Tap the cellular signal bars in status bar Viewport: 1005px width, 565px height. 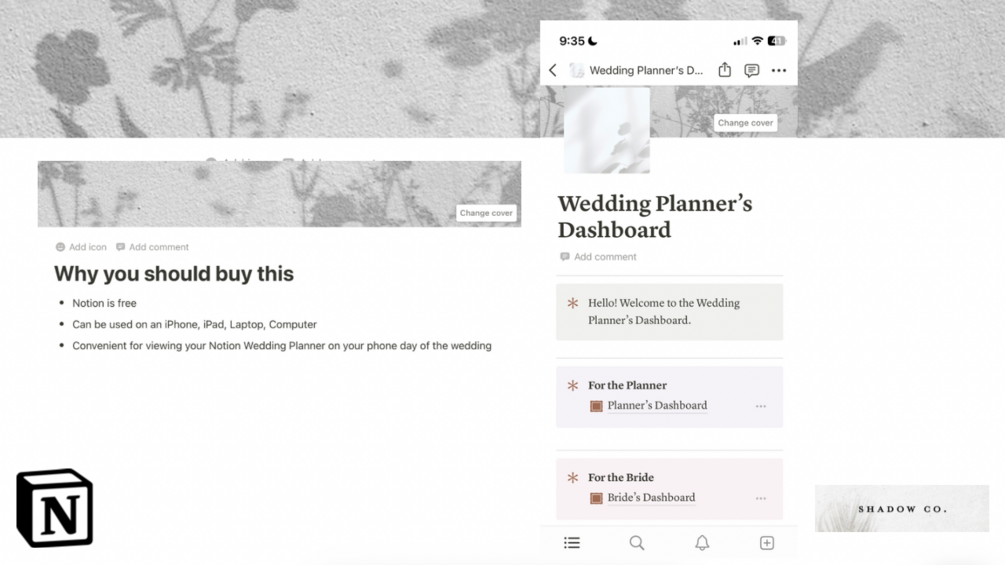tap(740, 41)
